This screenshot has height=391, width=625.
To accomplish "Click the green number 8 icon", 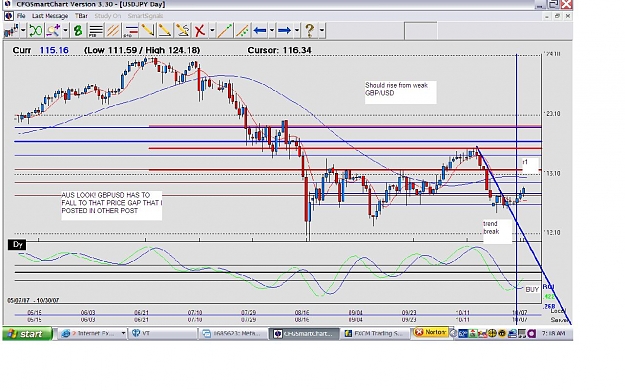I will tap(78, 30).
